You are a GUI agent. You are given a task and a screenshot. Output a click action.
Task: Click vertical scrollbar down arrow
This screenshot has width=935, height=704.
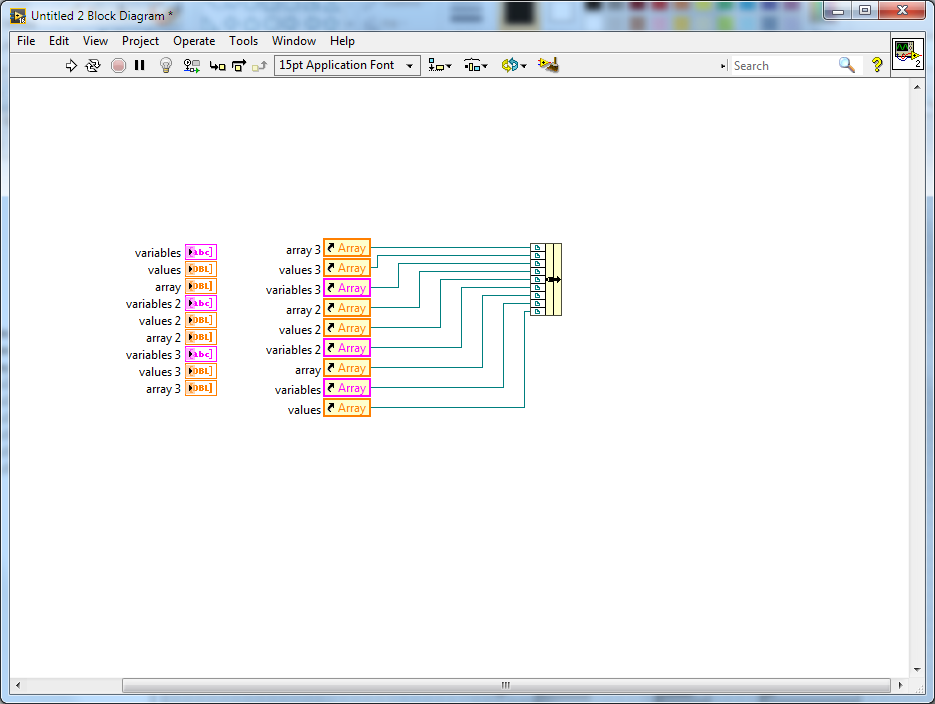click(917, 669)
